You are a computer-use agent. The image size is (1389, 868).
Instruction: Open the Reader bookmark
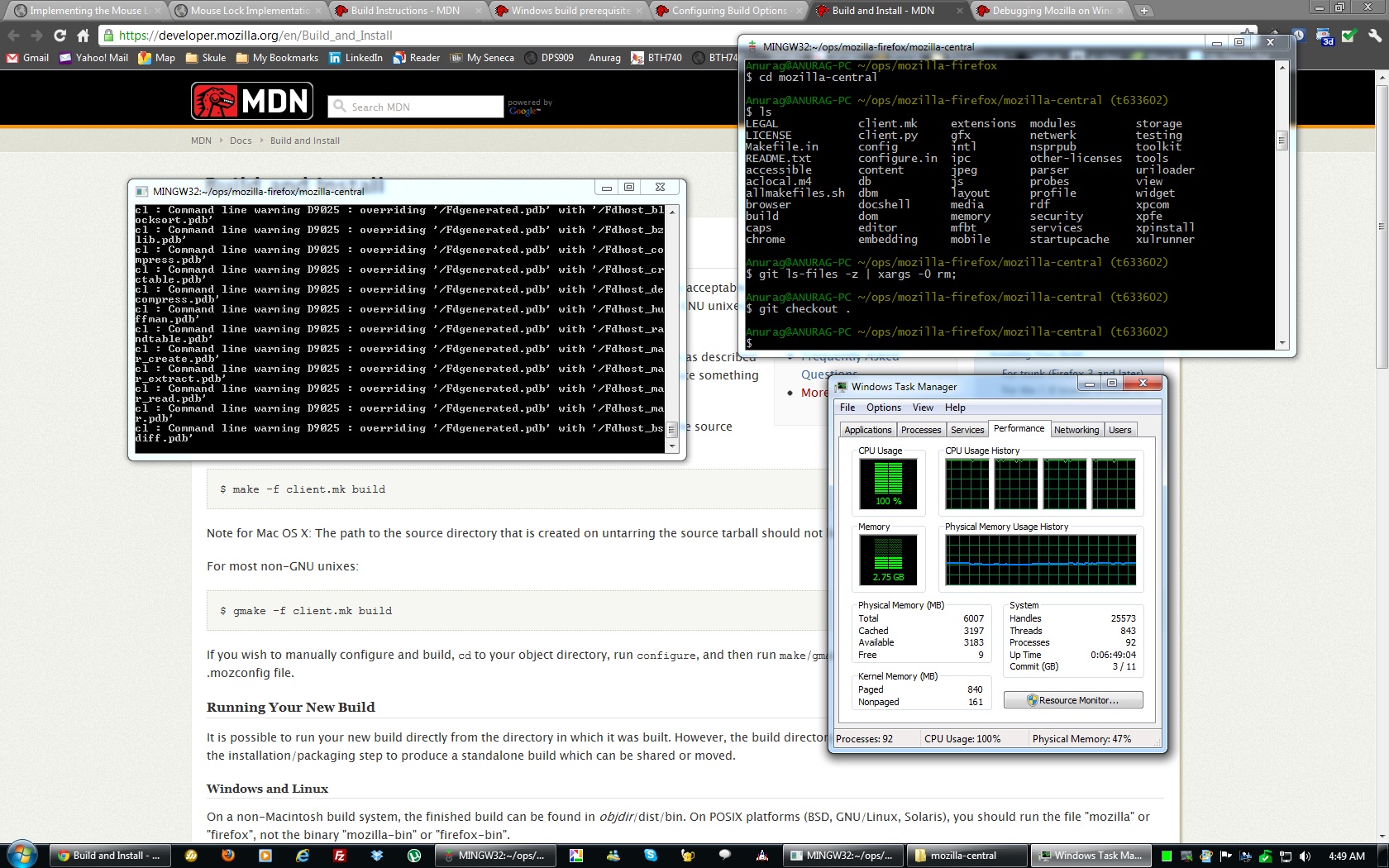tap(417, 58)
